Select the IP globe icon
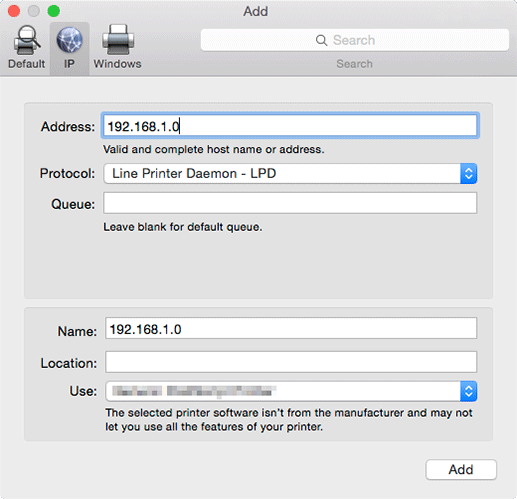 (69, 40)
